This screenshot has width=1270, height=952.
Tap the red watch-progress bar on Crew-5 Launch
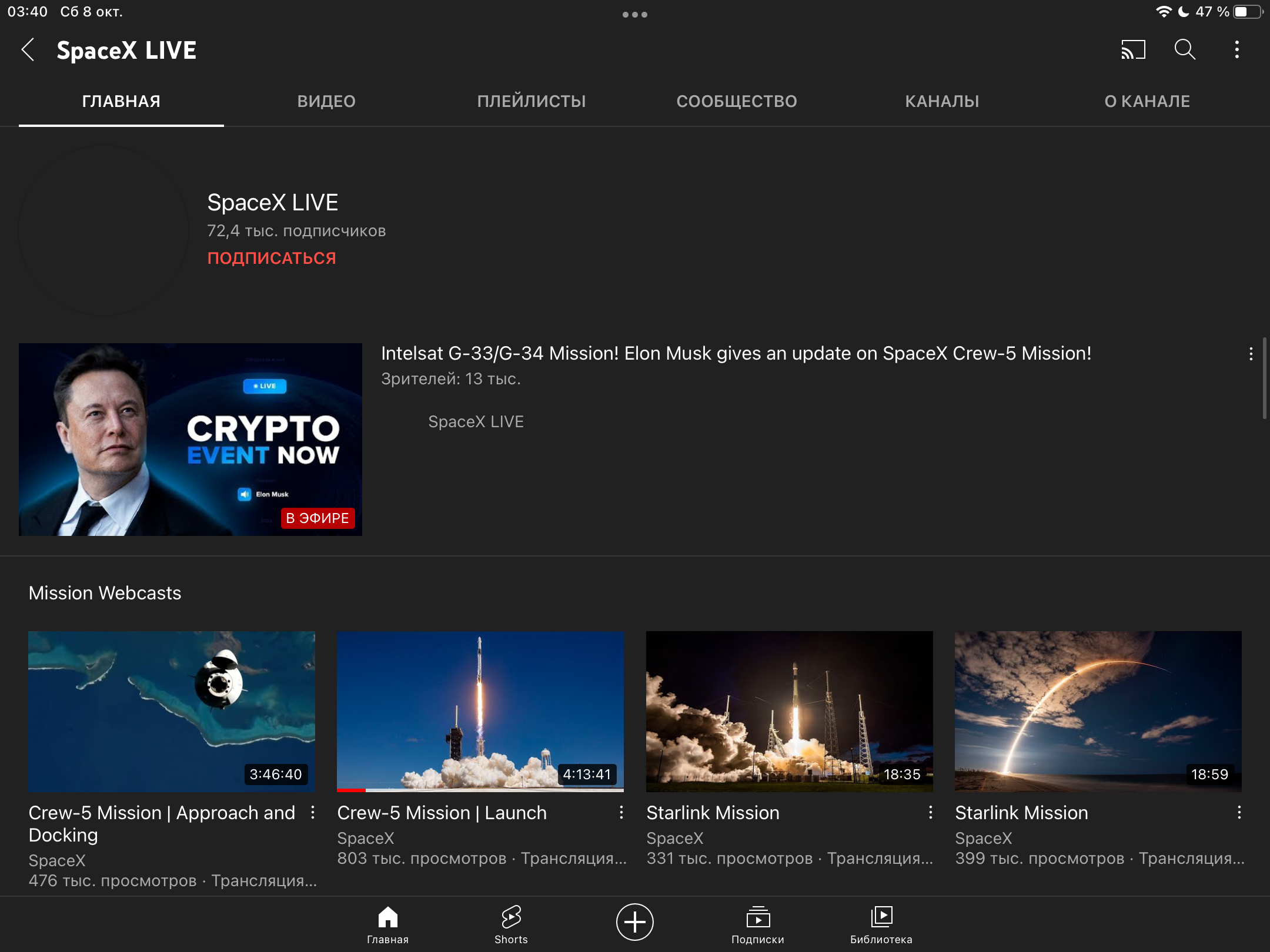351,790
